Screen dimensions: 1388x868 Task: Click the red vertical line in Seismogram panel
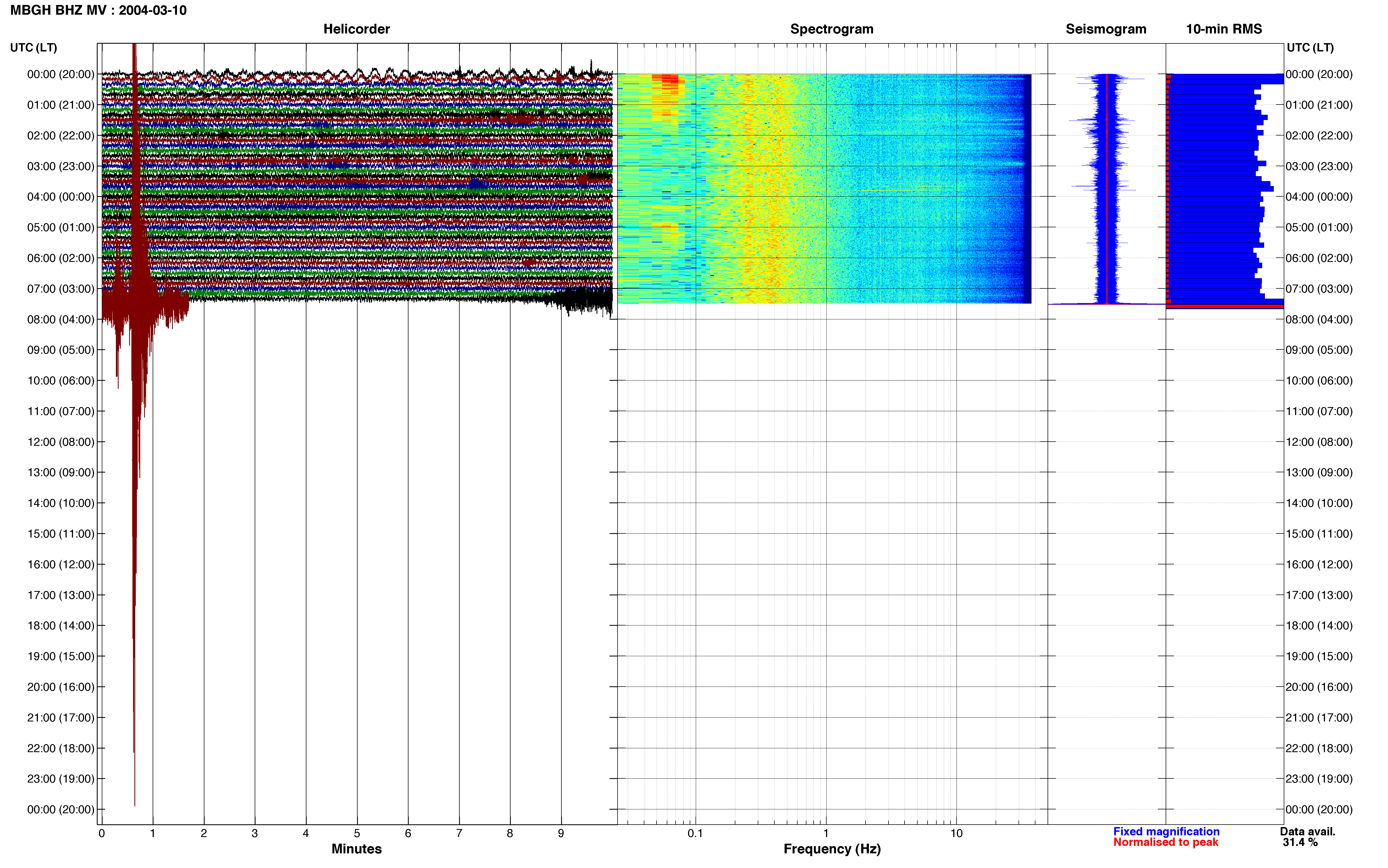[x=1107, y=188]
